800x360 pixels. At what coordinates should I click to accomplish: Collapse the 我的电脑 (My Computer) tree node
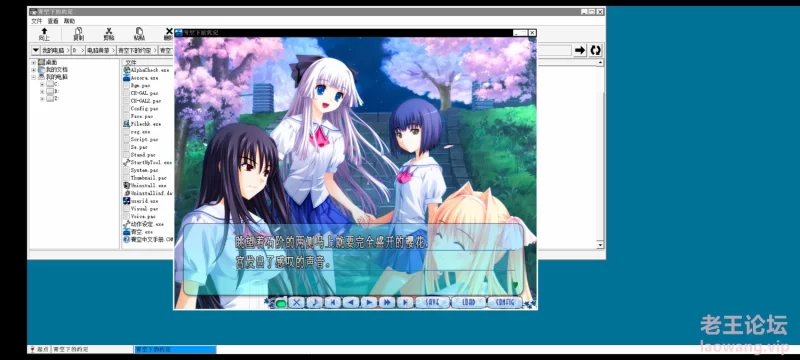[34, 77]
